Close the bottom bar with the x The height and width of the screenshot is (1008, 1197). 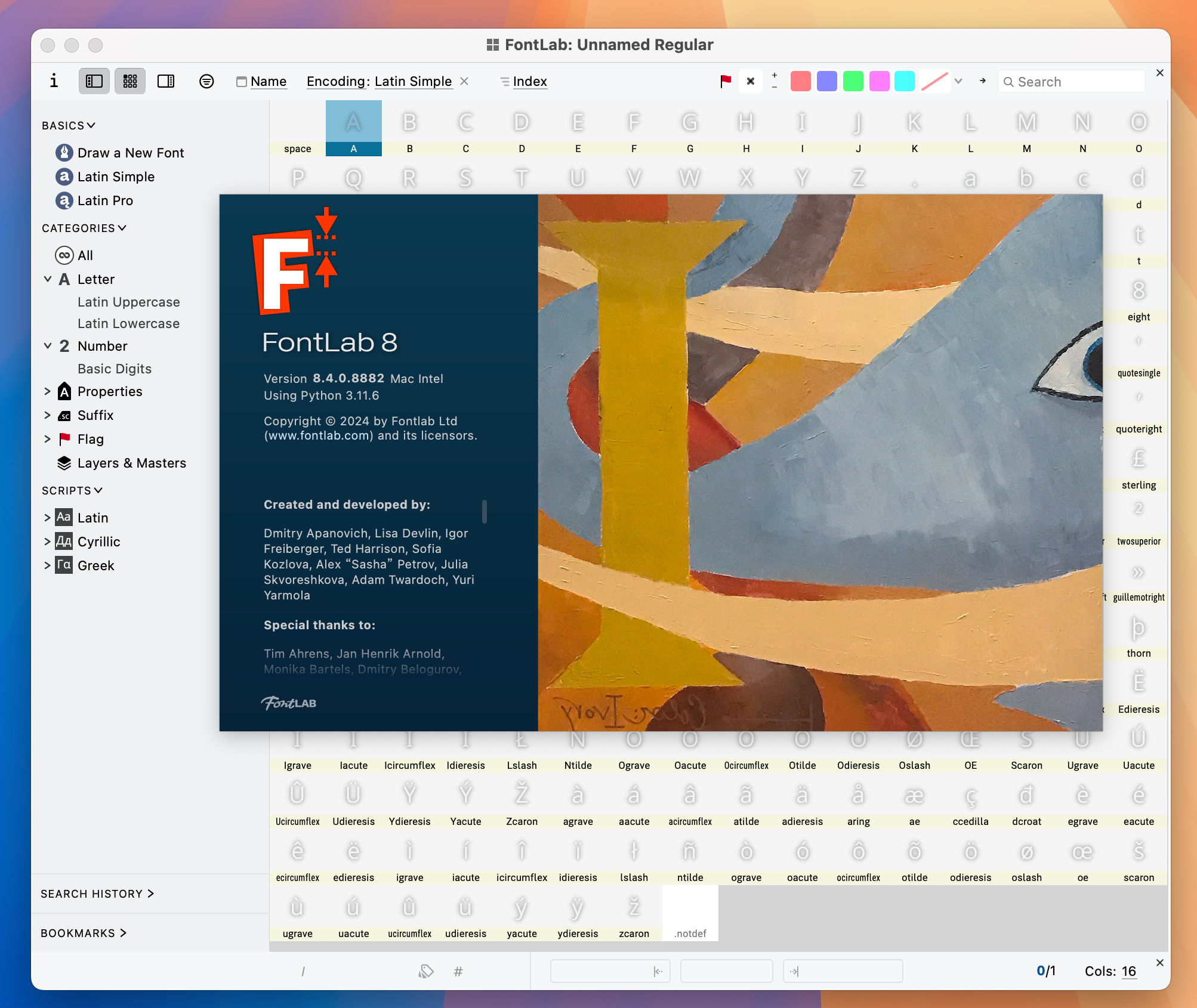pos(1160,963)
